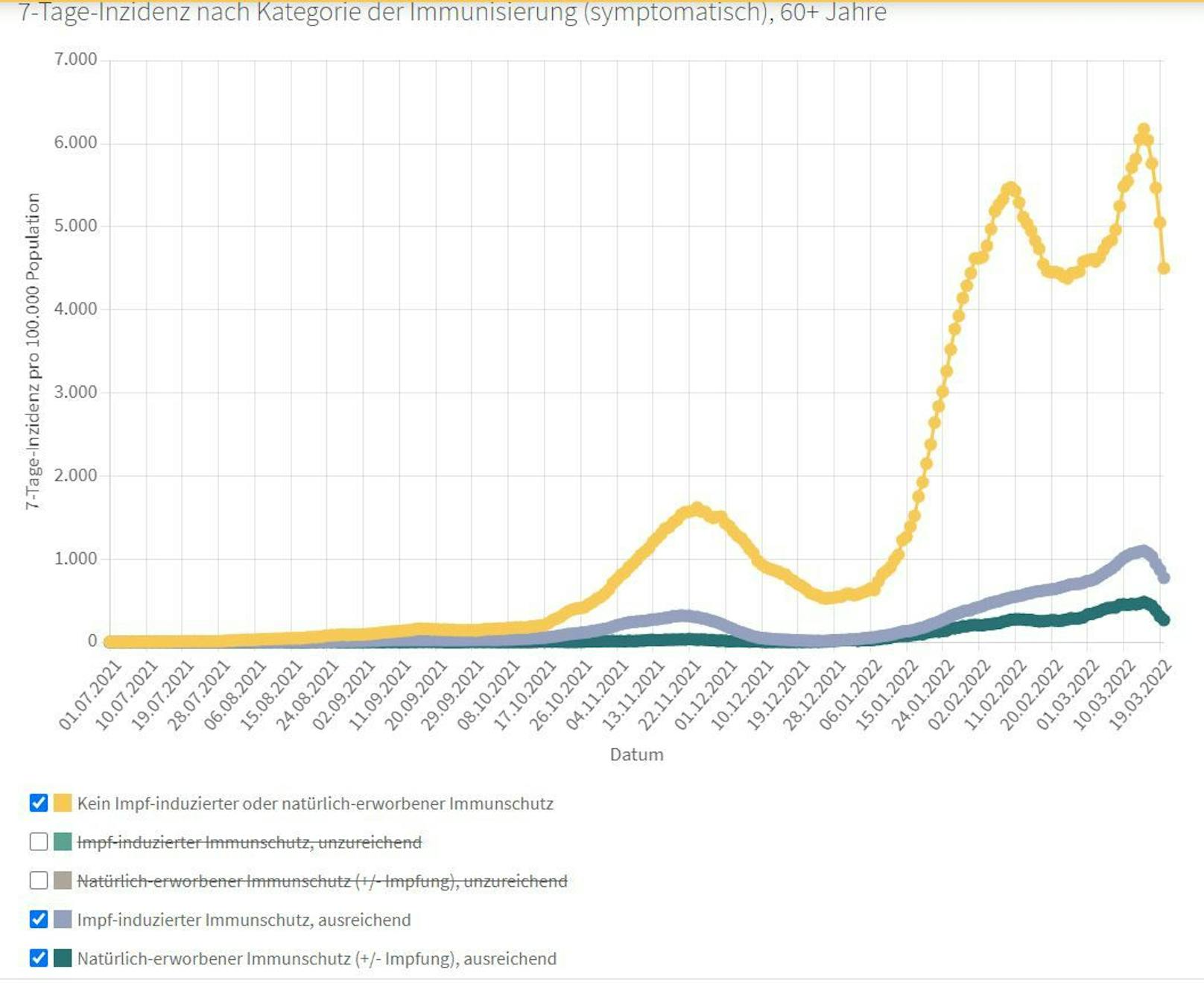Click legend label 'Impf-induzierter Immunschutz, ausreichend'
This screenshot has width=1204, height=983.
point(244,920)
